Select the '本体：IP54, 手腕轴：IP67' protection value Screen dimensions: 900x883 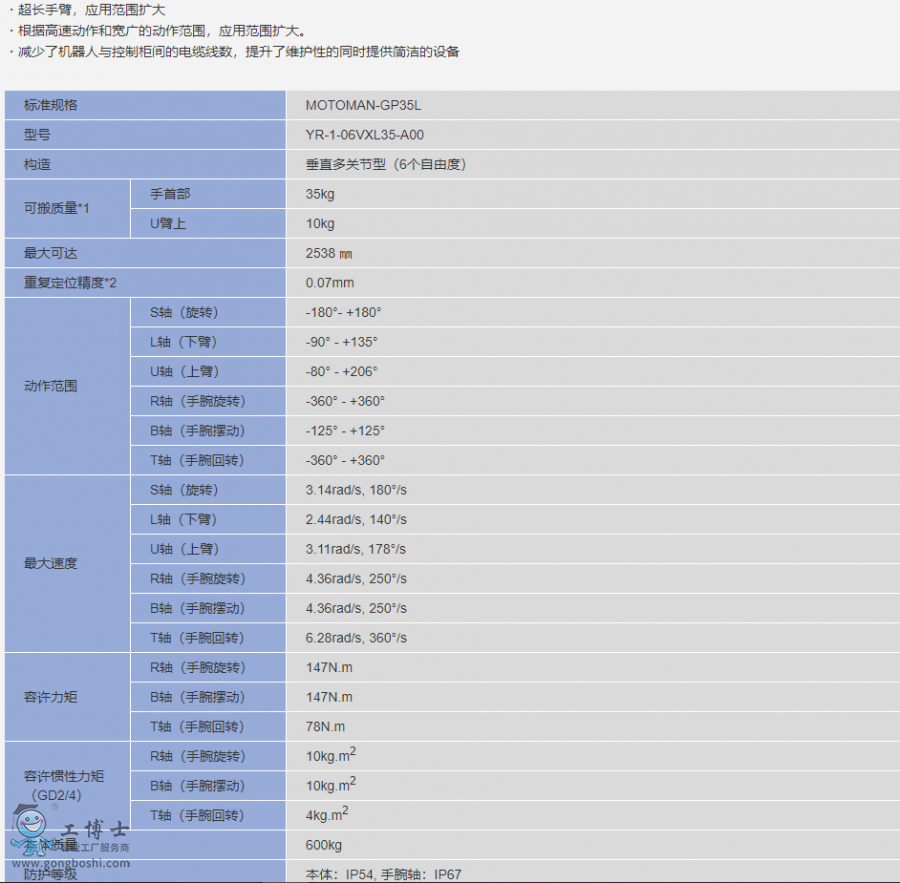[383, 874]
